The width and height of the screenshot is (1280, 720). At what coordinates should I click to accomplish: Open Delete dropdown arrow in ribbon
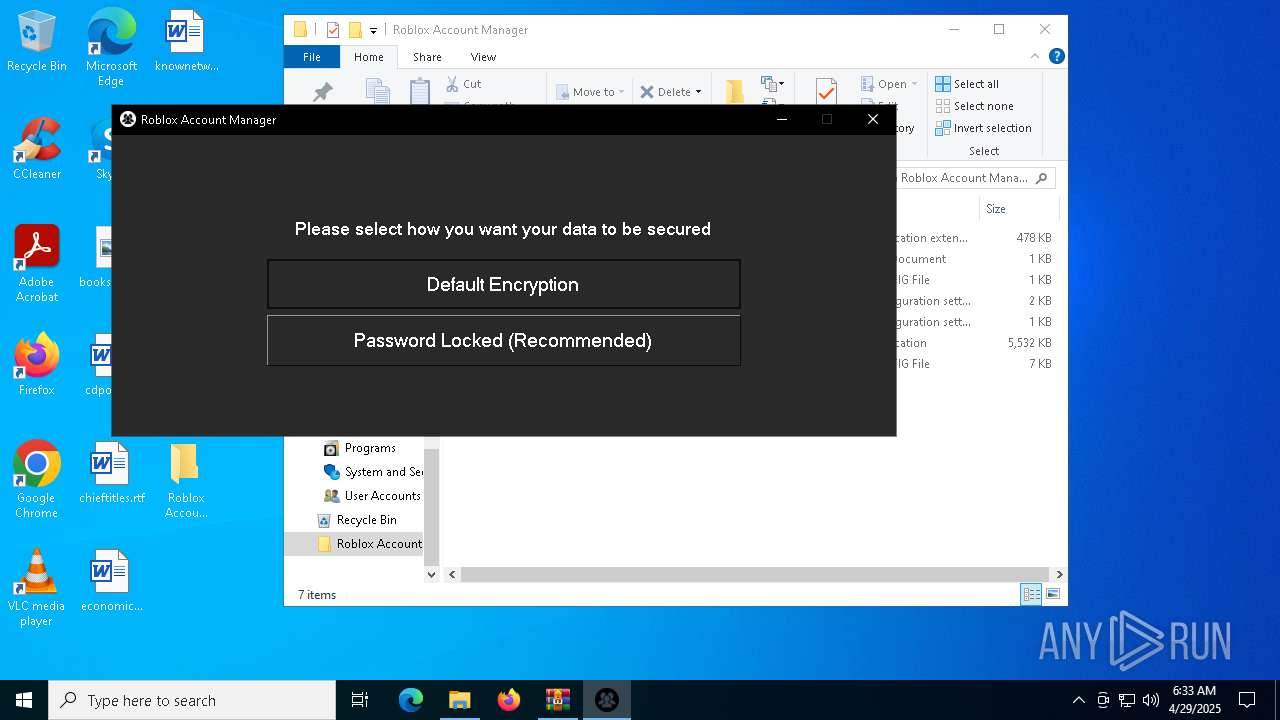point(698,92)
